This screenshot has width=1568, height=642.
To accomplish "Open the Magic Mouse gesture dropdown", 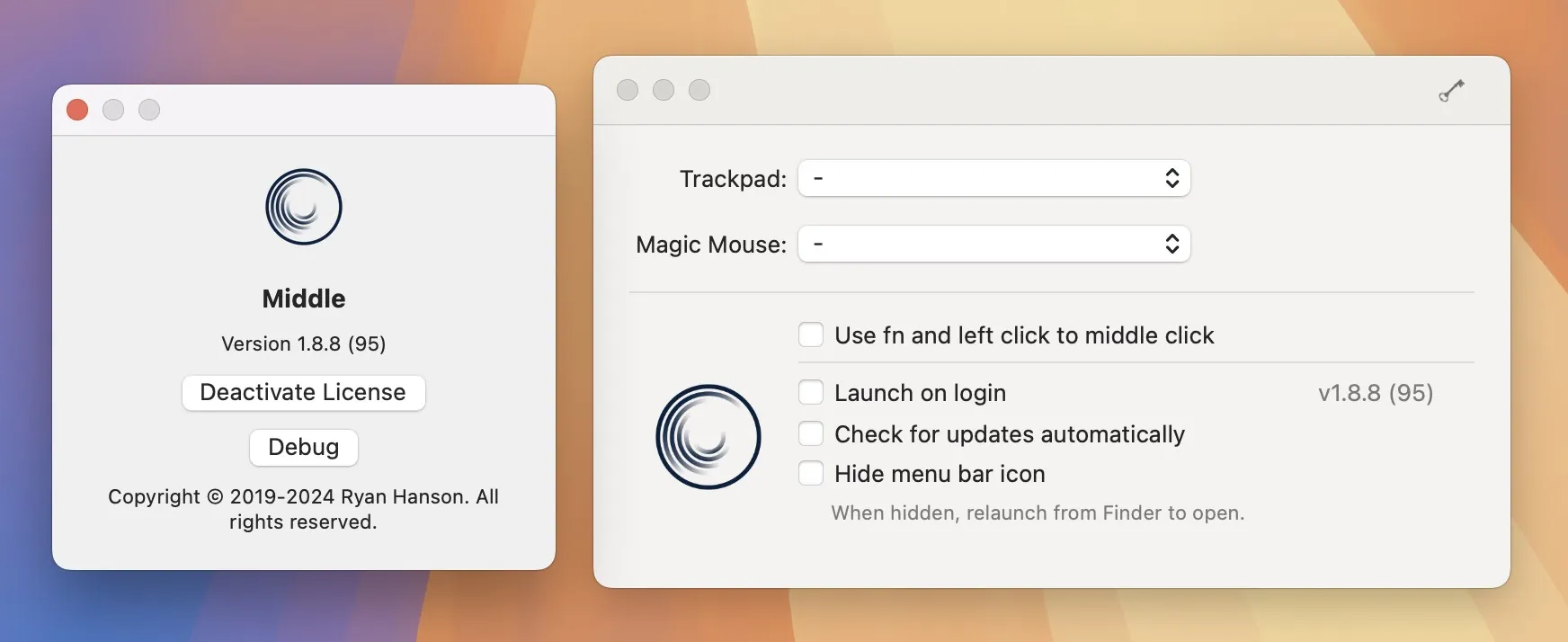I will [x=994, y=244].
